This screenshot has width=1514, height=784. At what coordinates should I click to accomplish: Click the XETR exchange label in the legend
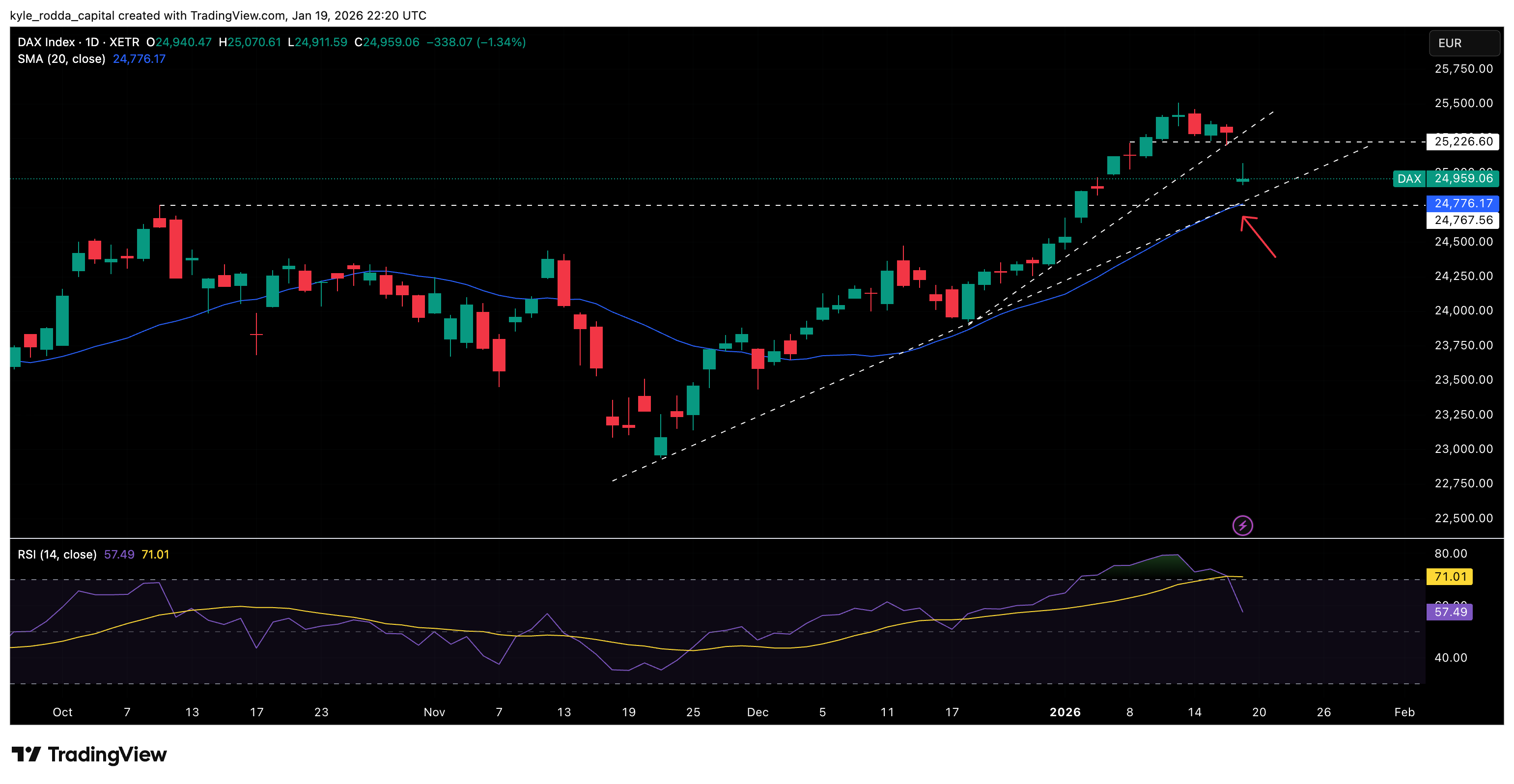tap(125, 42)
